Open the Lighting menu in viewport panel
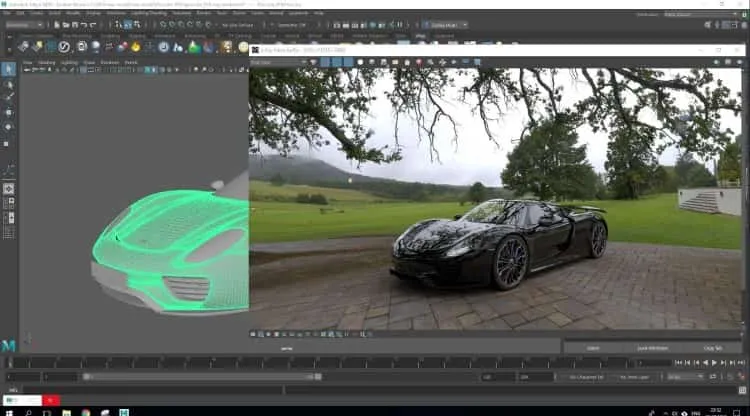The width and height of the screenshot is (750, 416). 69,62
